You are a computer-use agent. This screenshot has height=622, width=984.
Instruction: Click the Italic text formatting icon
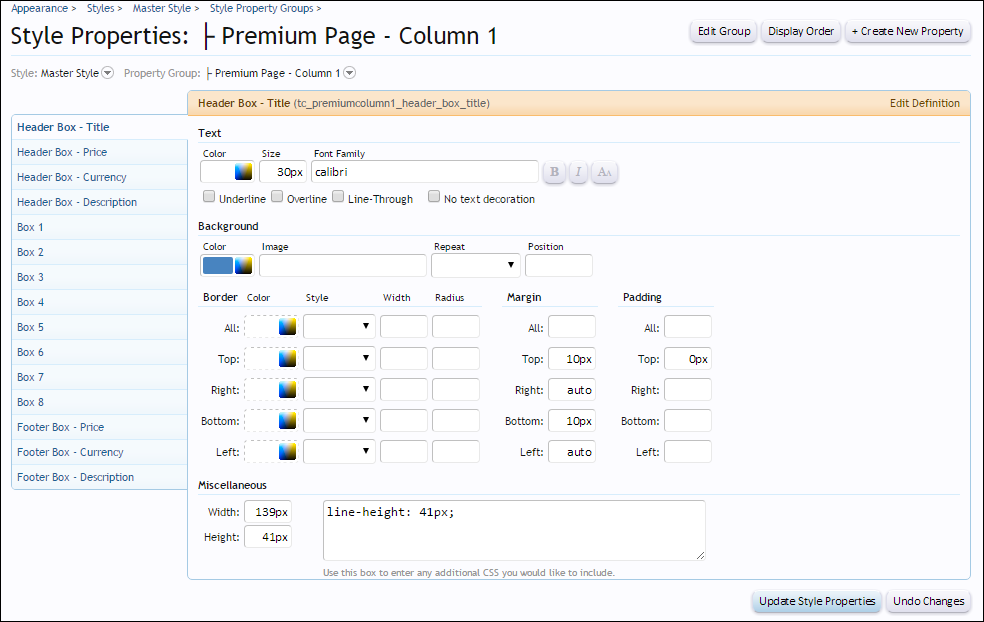pos(579,172)
